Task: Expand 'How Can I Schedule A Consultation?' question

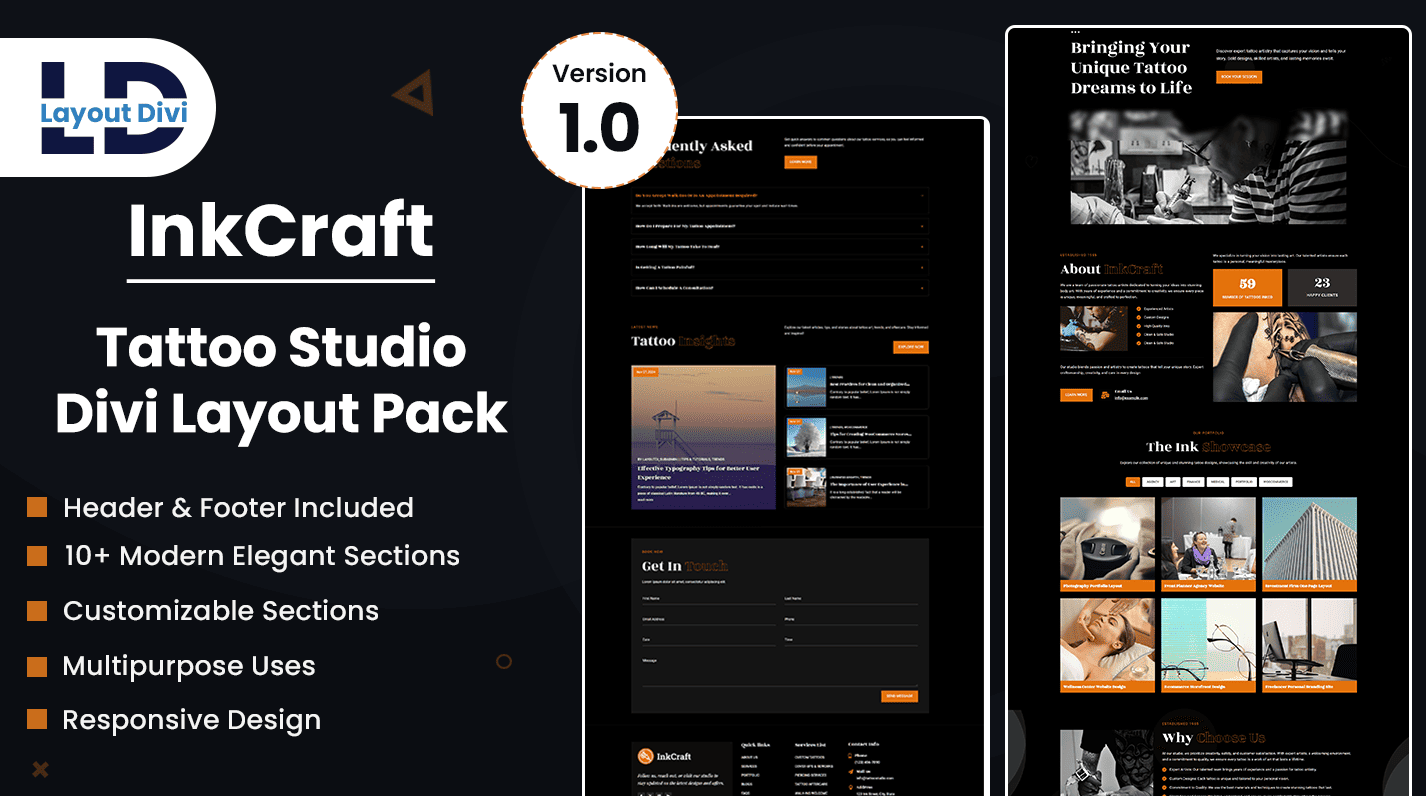Action: 780,288
